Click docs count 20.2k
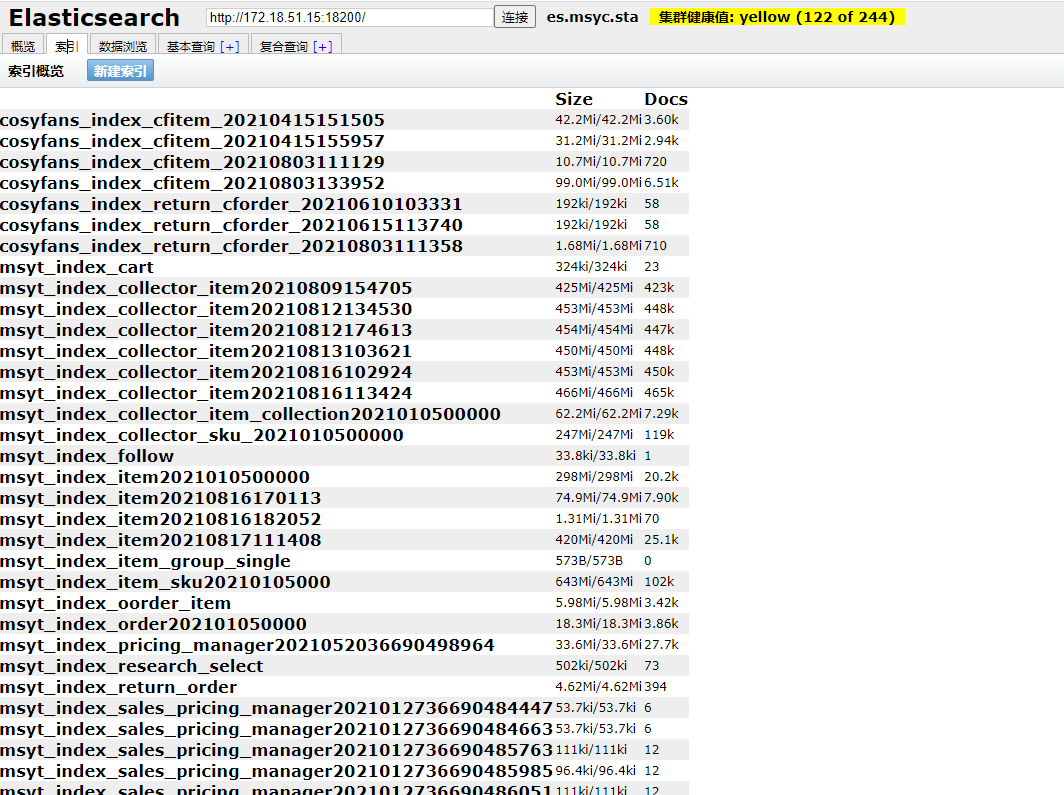Screen dimensions: 1064x795 tap(661, 476)
